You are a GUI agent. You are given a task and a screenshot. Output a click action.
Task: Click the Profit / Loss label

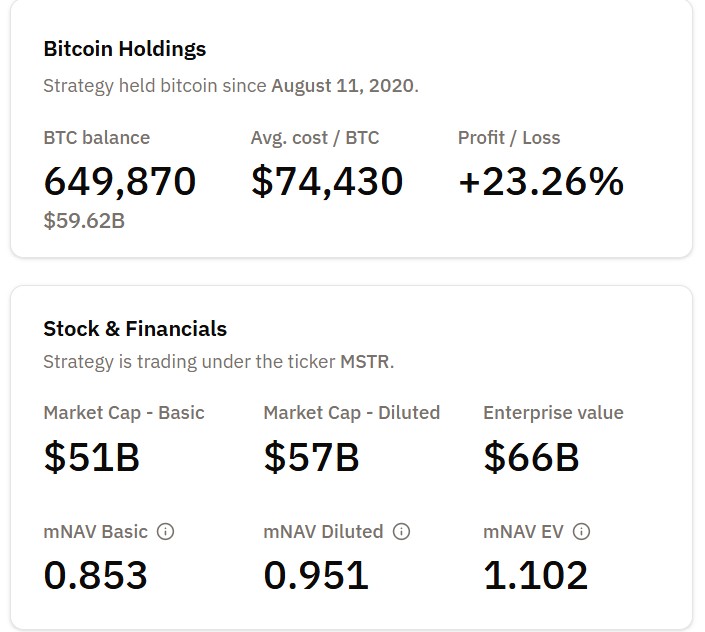tap(508, 137)
